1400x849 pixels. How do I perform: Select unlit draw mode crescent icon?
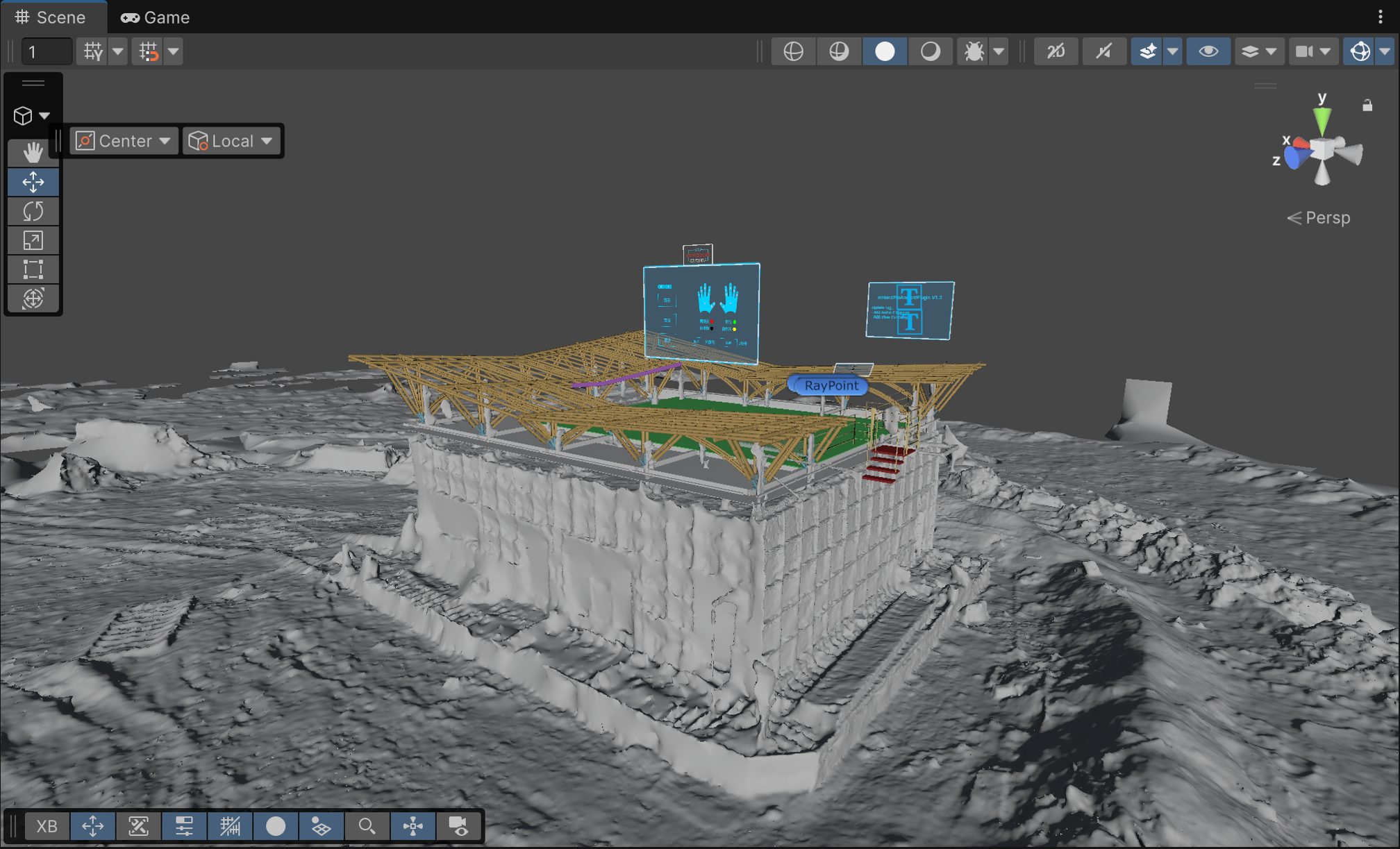coord(931,51)
